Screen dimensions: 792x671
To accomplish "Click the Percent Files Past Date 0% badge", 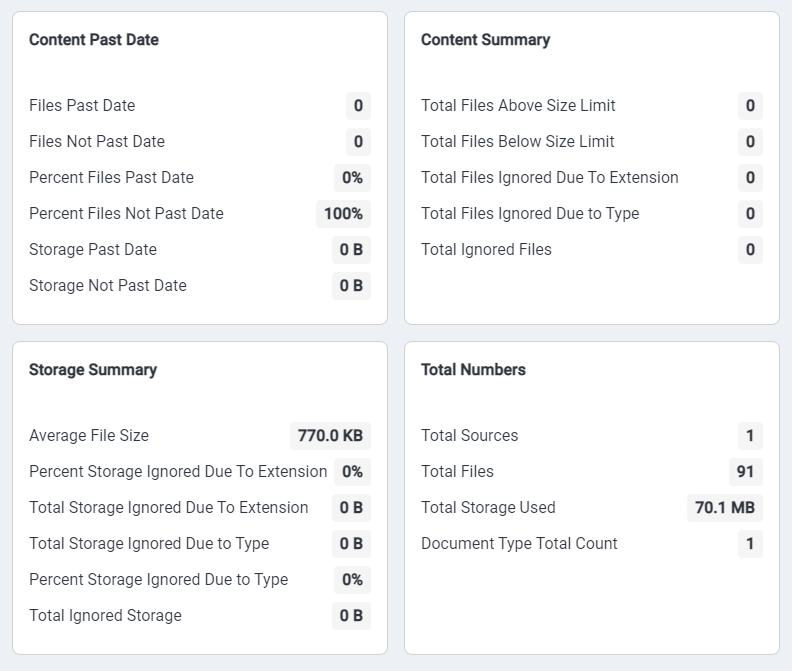I will coord(352,178).
